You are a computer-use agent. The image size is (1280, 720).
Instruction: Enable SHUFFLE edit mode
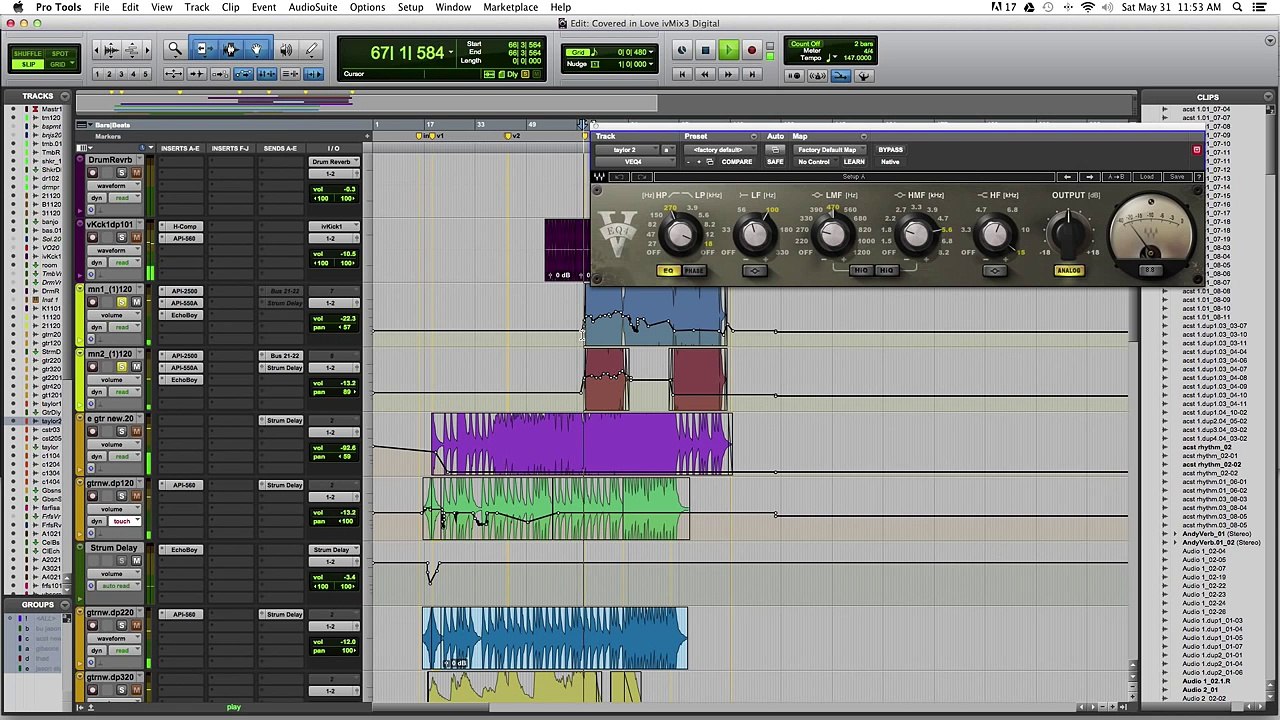[x=28, y=53]
